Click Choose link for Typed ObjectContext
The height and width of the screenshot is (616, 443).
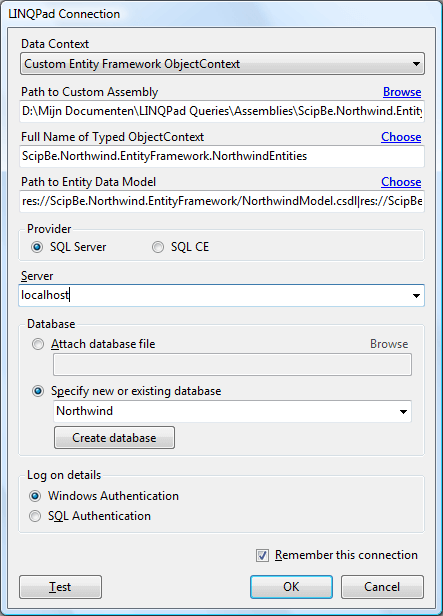pos(401,137)
